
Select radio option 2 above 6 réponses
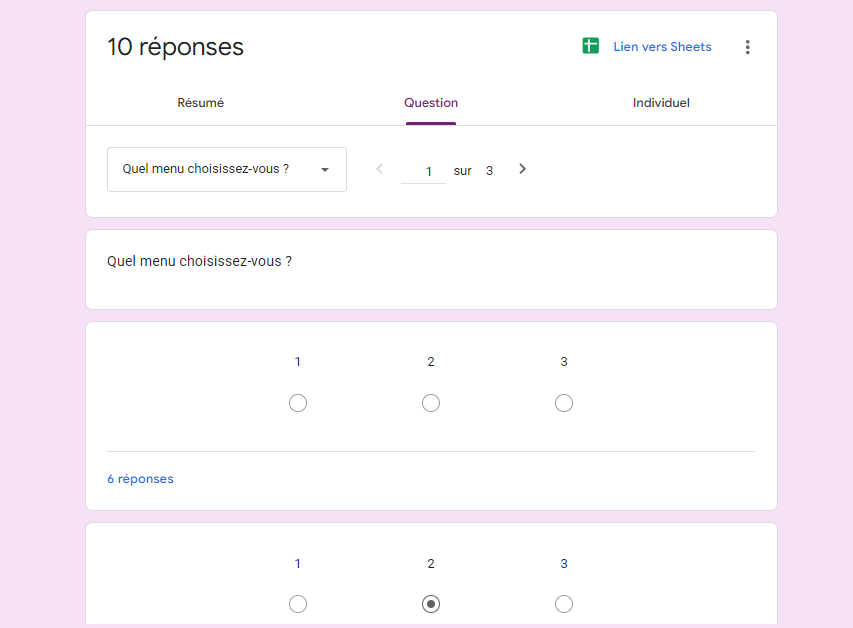(x=431, y=403)
